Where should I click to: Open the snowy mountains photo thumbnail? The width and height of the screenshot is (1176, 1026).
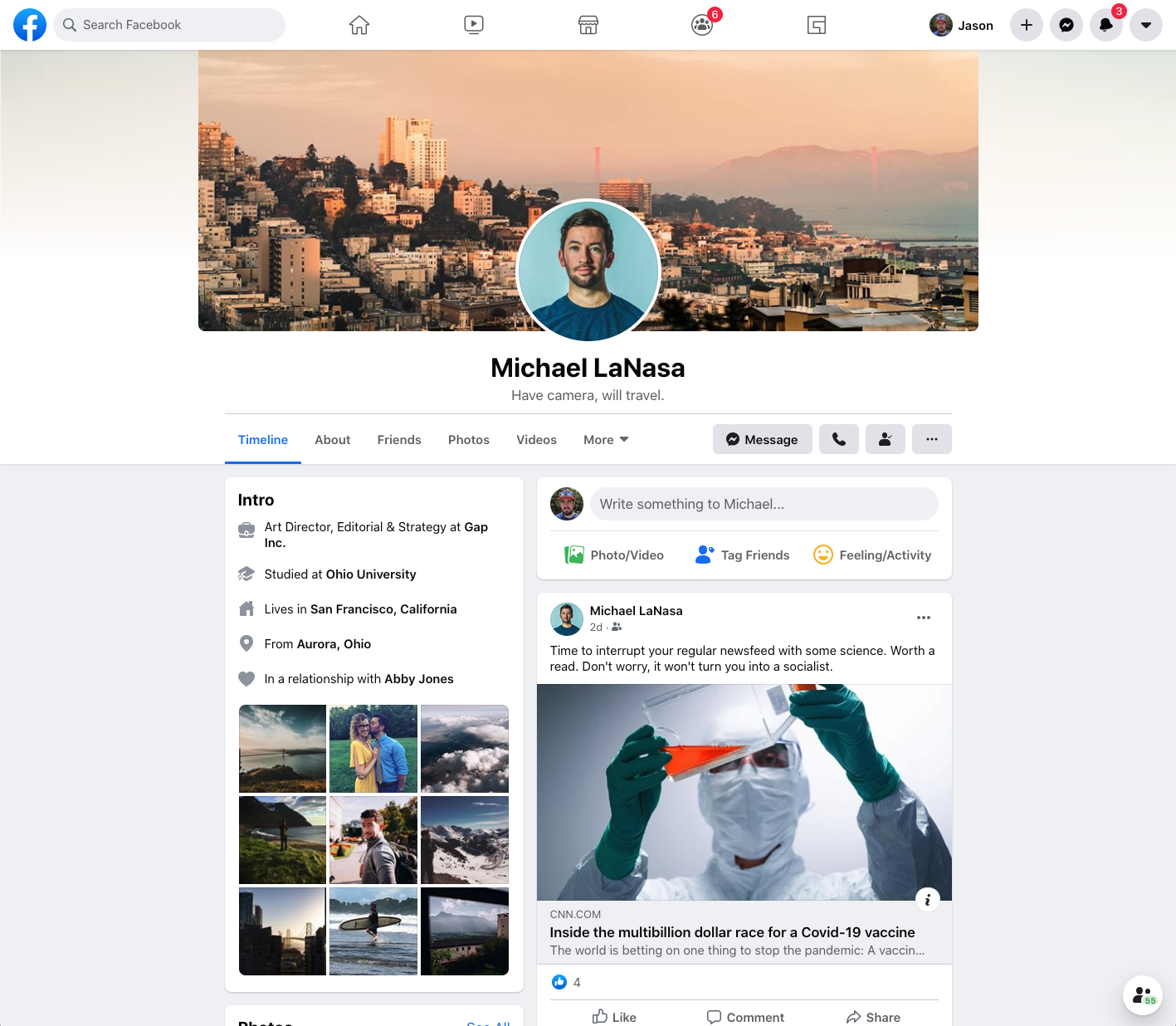coord(465,840)
